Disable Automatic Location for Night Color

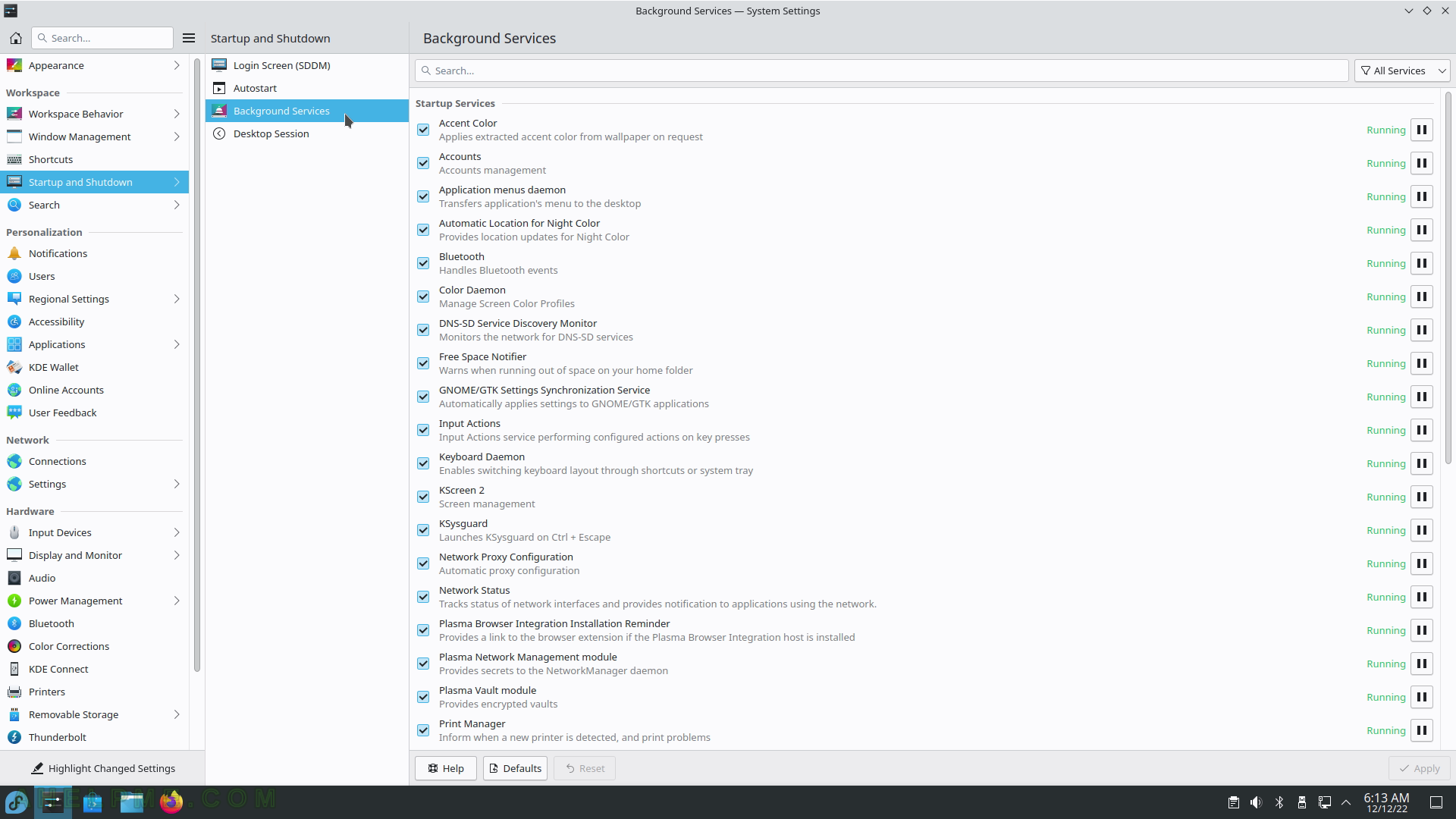[x=423, y=230]
